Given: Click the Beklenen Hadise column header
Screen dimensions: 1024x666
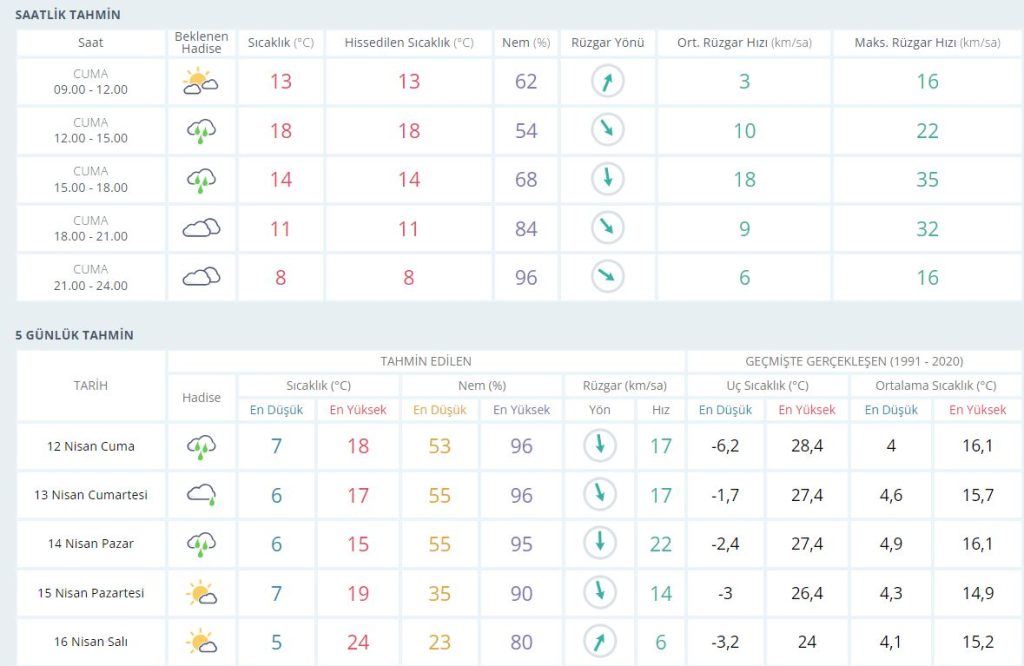Looking at the screenshot, I should [201, 43].
